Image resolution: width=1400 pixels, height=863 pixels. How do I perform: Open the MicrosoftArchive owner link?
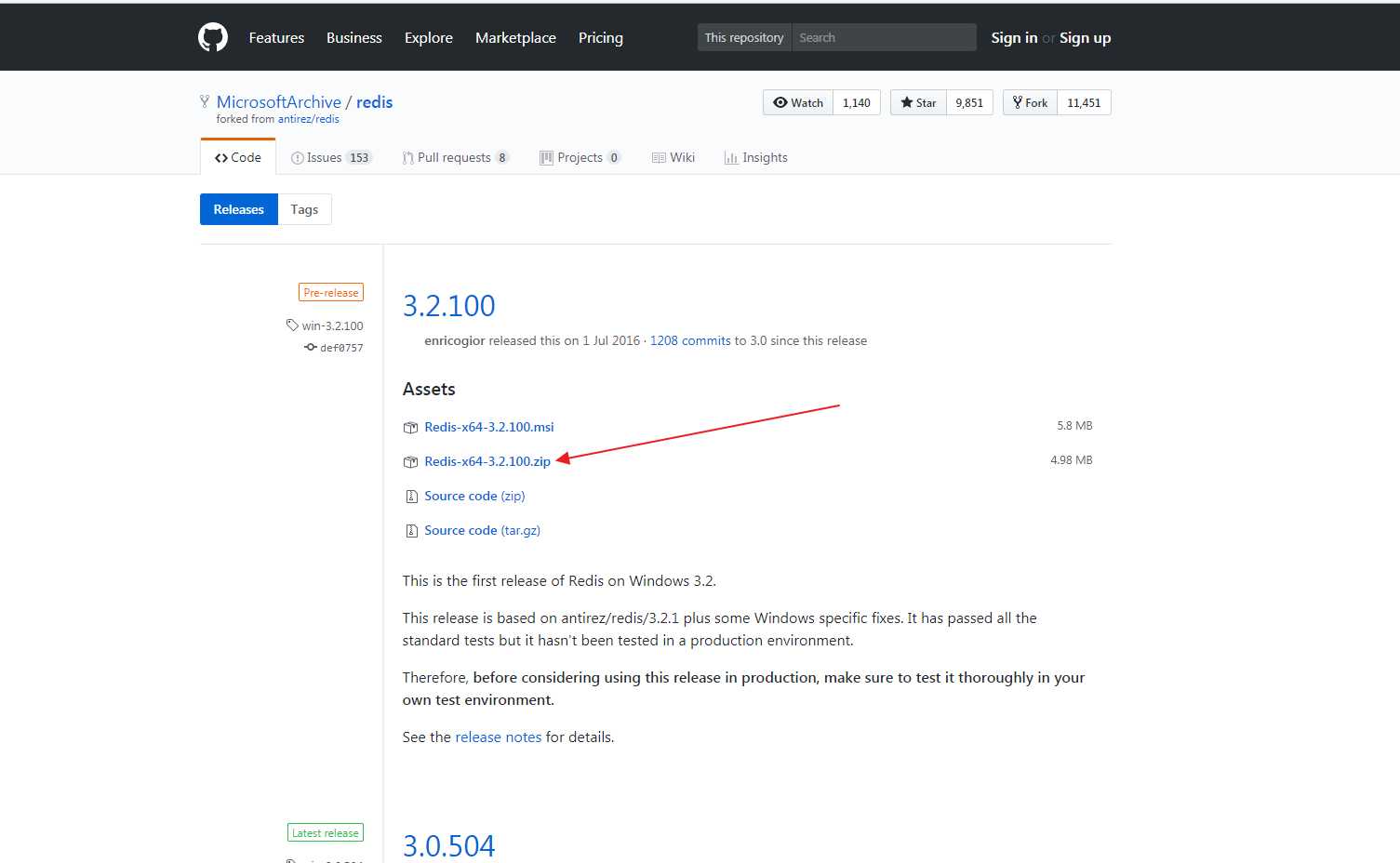279,101
